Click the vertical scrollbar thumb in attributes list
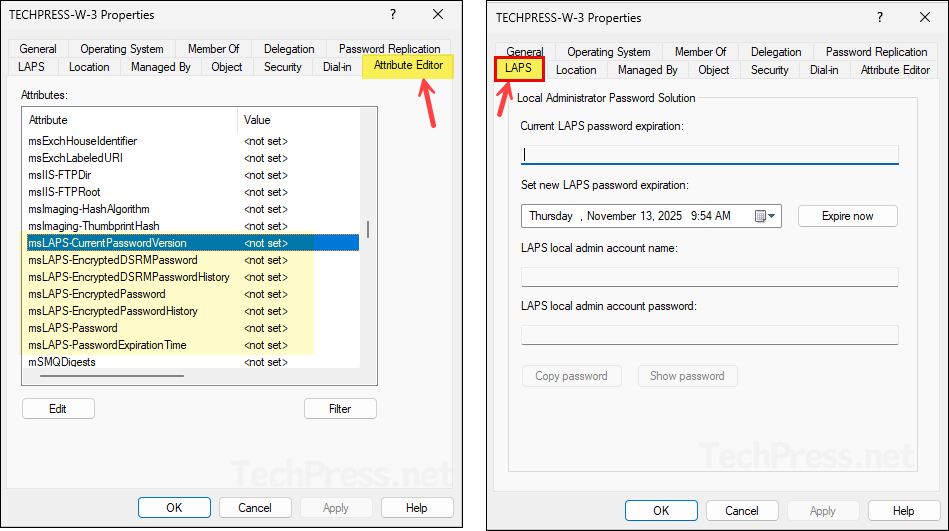 pyautogui.click(x=368, y=229)
